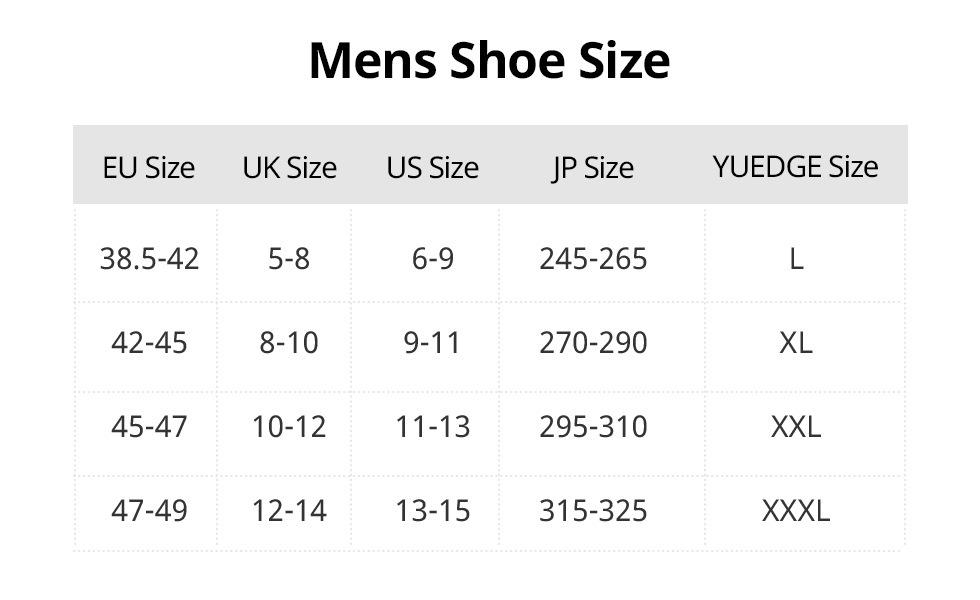The width and height of the screenshot is (980, 600).
Task: Click the YUEDGE size XL cell
Action: point(796,343)
